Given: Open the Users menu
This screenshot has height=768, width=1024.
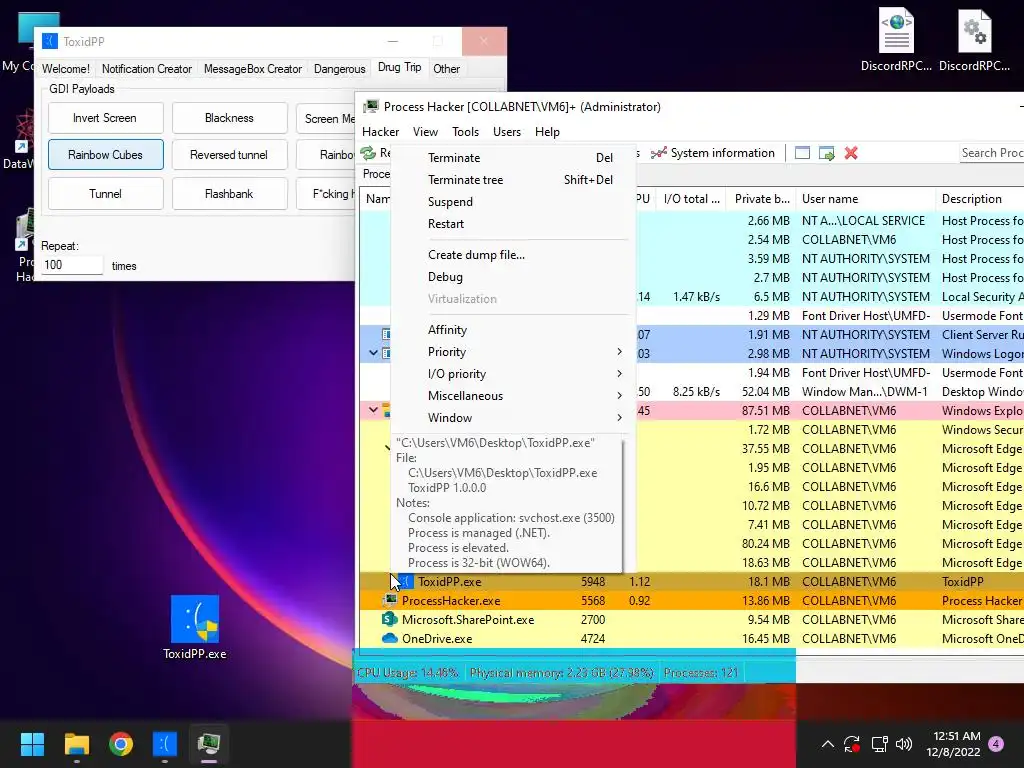Looking at the screenshot, I should 507,132.
